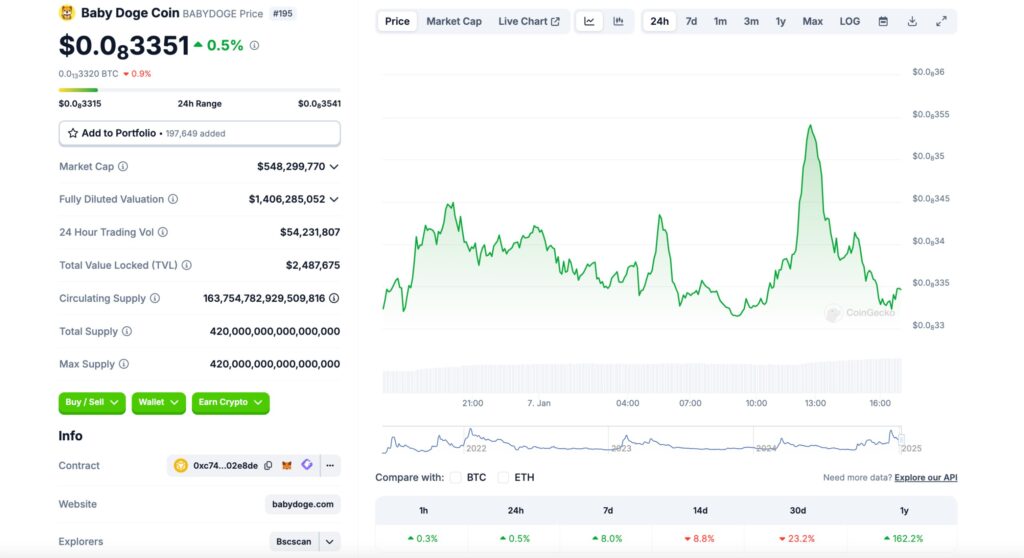Open Earn Crypto dropdown
The image size is (1024, 558).
point(231,402)
